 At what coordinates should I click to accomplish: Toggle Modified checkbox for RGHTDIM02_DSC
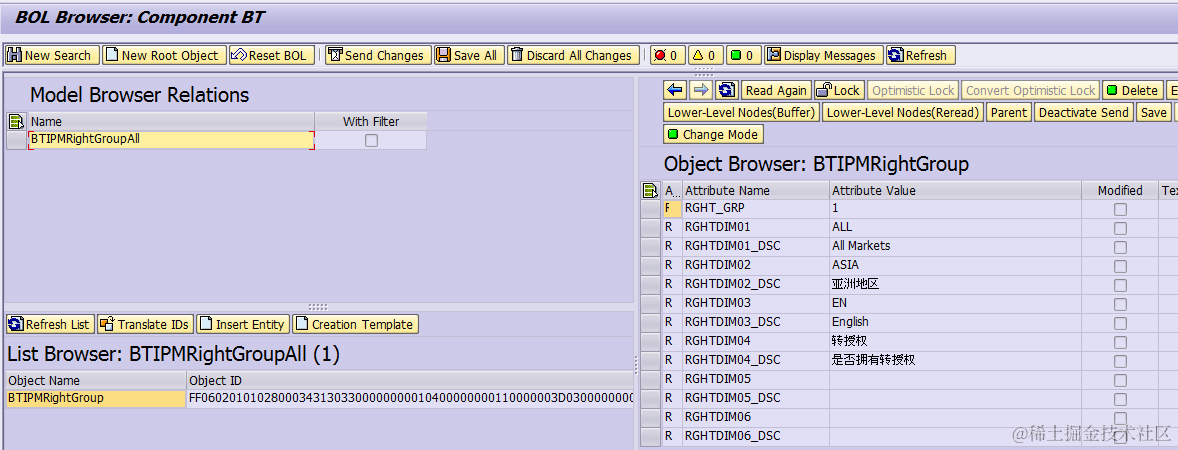pyautogui.click(x=1120, y=285)
